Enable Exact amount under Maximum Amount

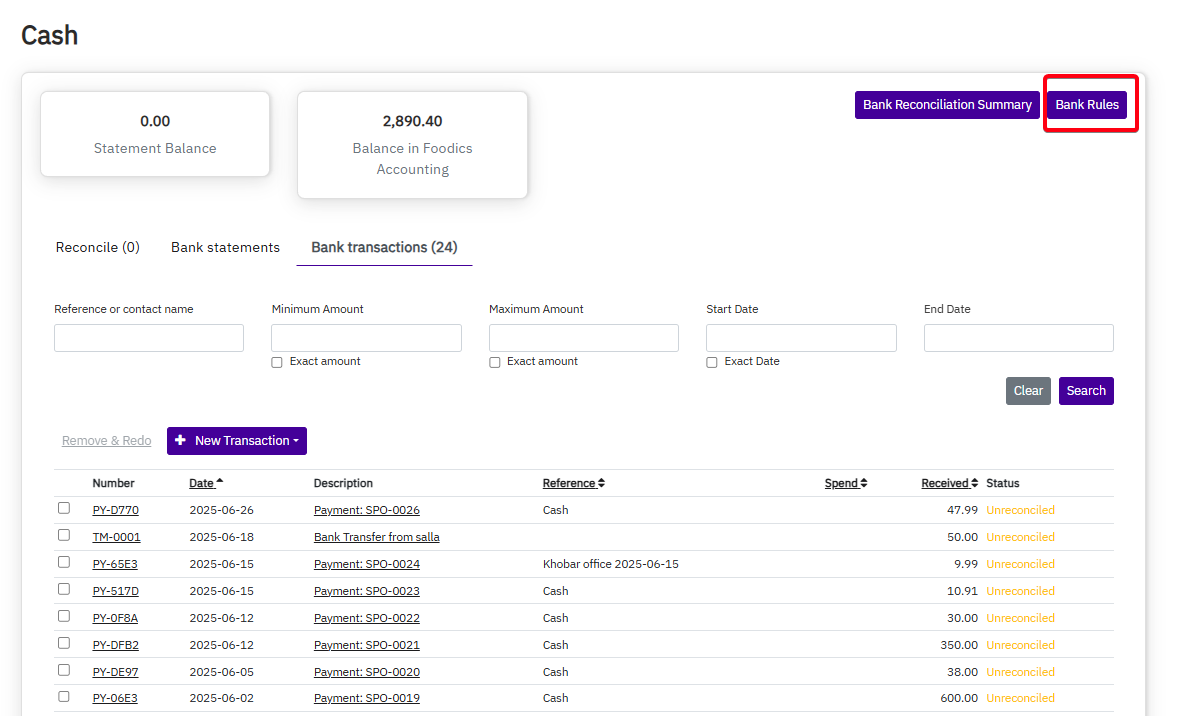click(495, 362)
